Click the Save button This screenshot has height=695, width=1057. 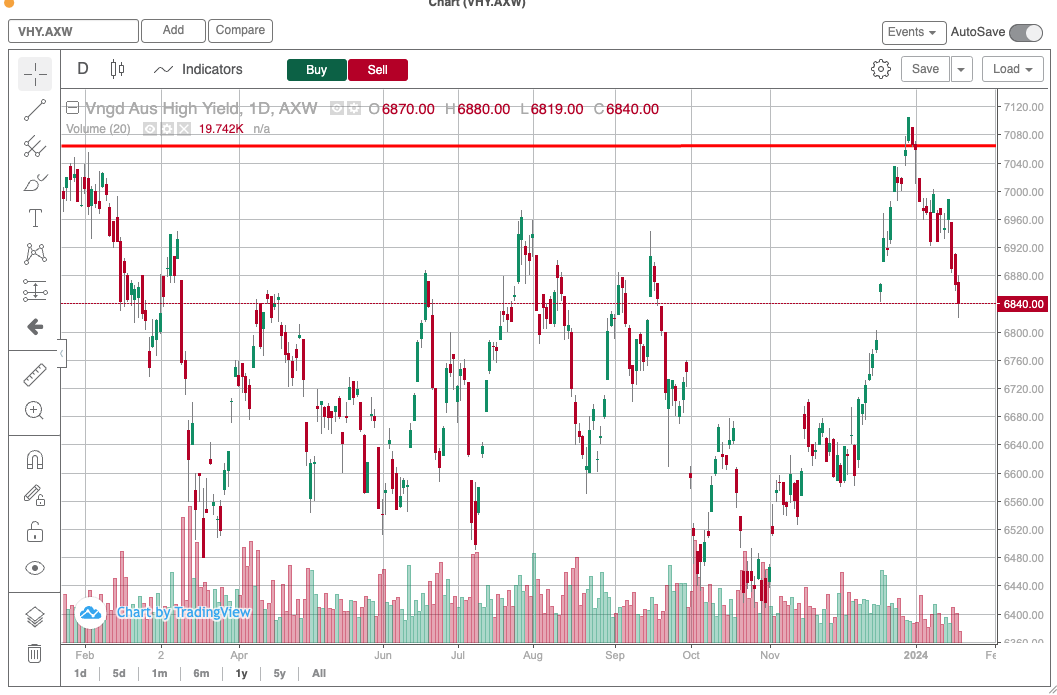click(925, 69)
